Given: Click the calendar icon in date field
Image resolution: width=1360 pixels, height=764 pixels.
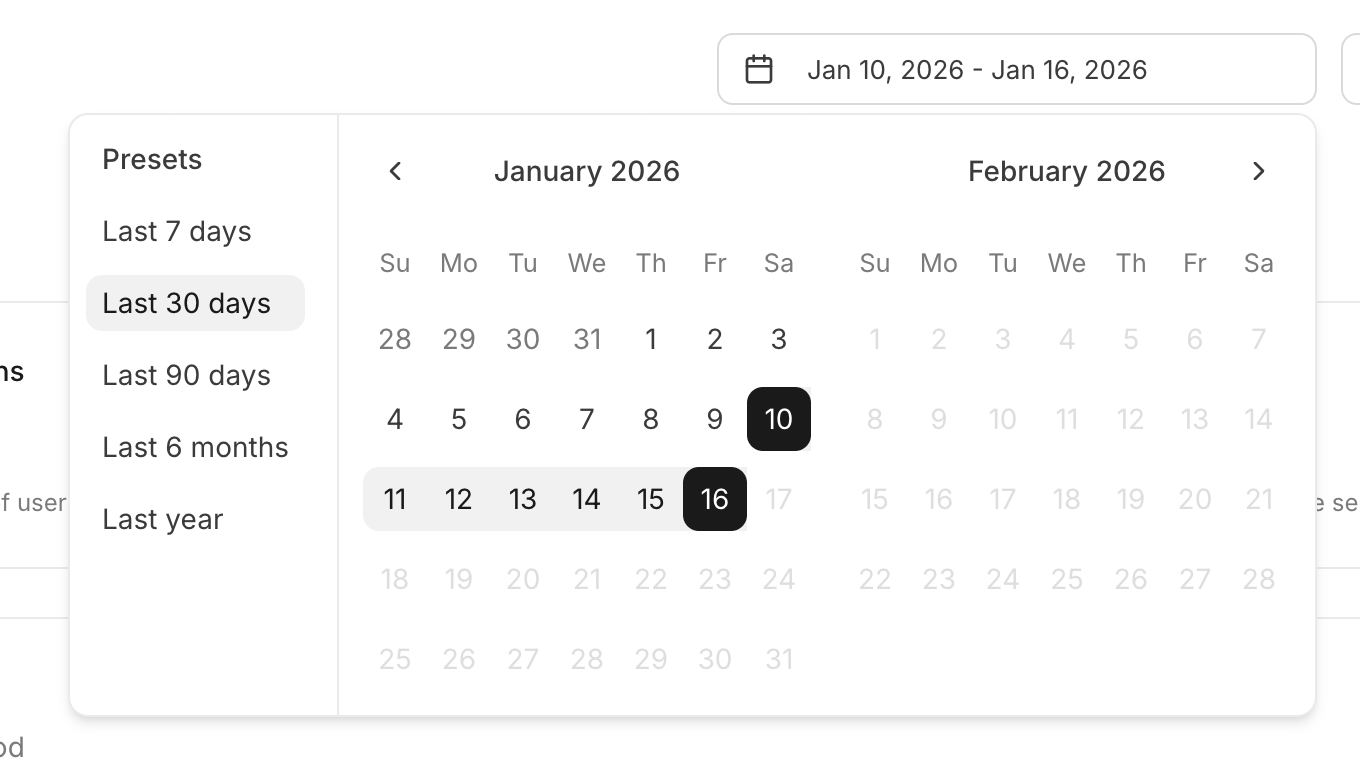Looking at the screenshot, I should coord(759,70).
